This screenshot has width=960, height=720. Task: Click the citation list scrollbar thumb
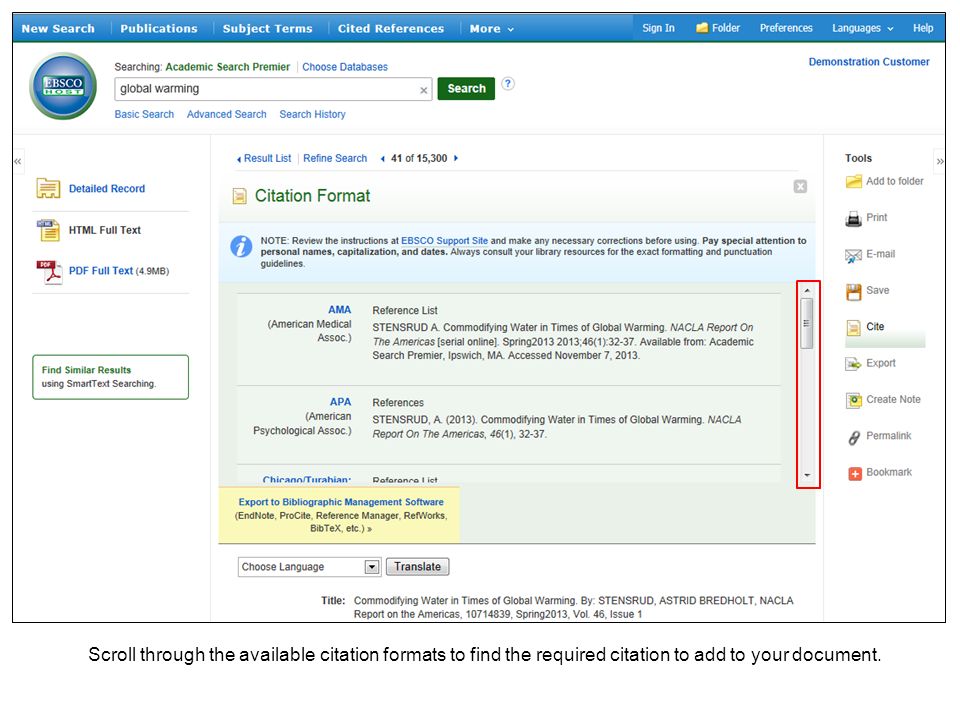click(x=807, y=323)
